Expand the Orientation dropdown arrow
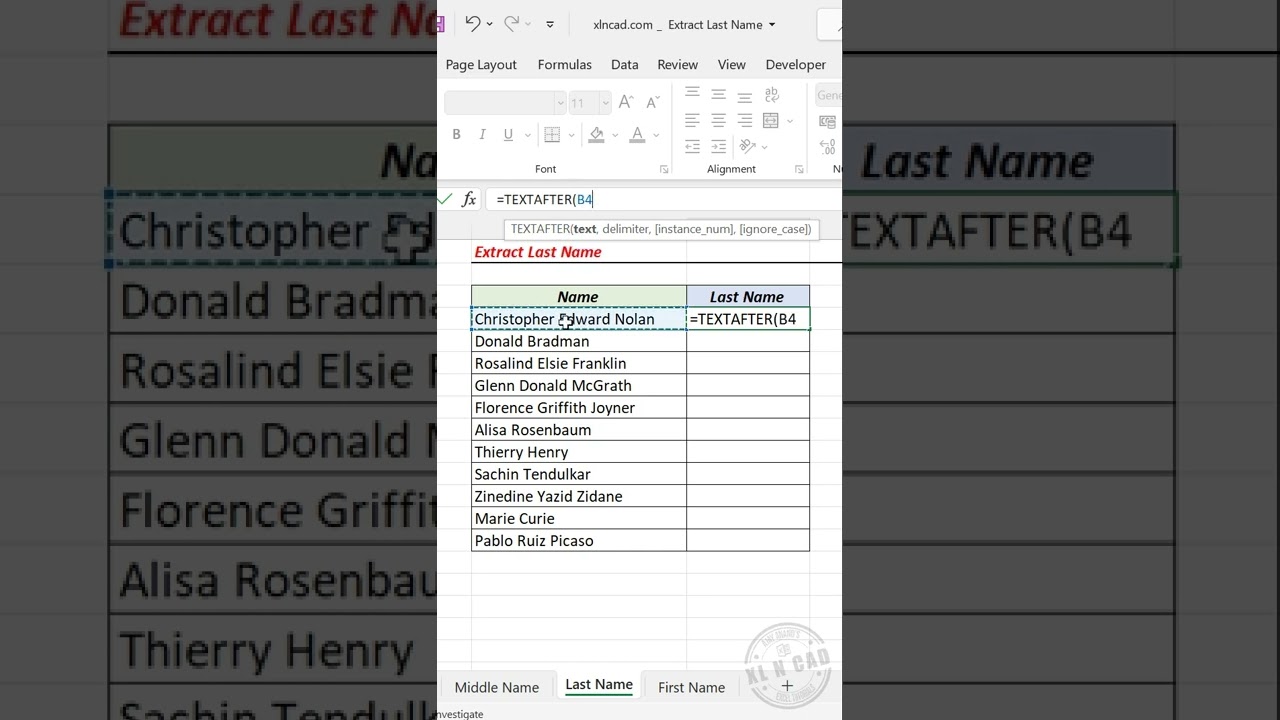The image size is (1280, 720). point(766,147)
